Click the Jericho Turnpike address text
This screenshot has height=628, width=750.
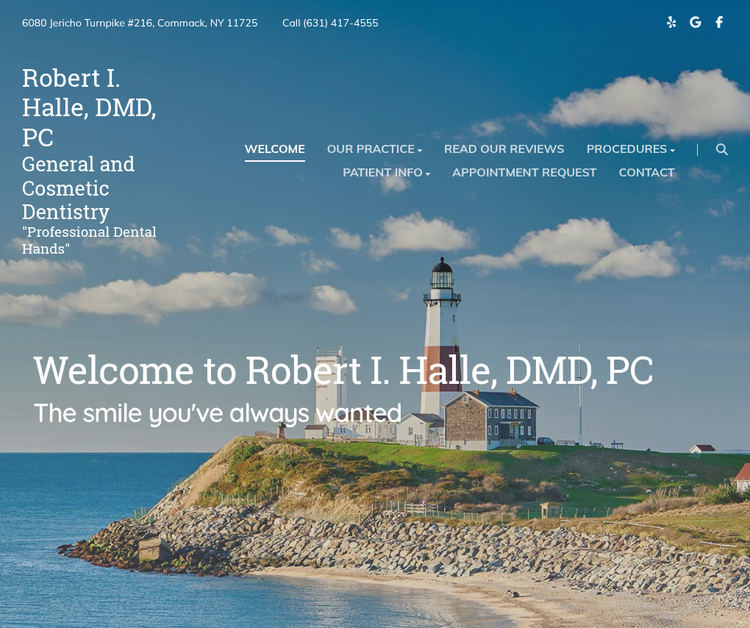coord(139,22)
